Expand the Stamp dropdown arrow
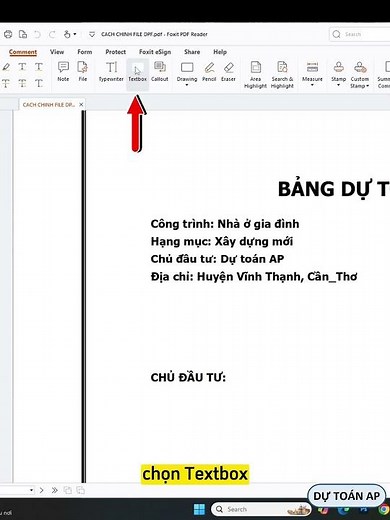The height and width of the screenshot is (520, 390). [x=339, y=85]
